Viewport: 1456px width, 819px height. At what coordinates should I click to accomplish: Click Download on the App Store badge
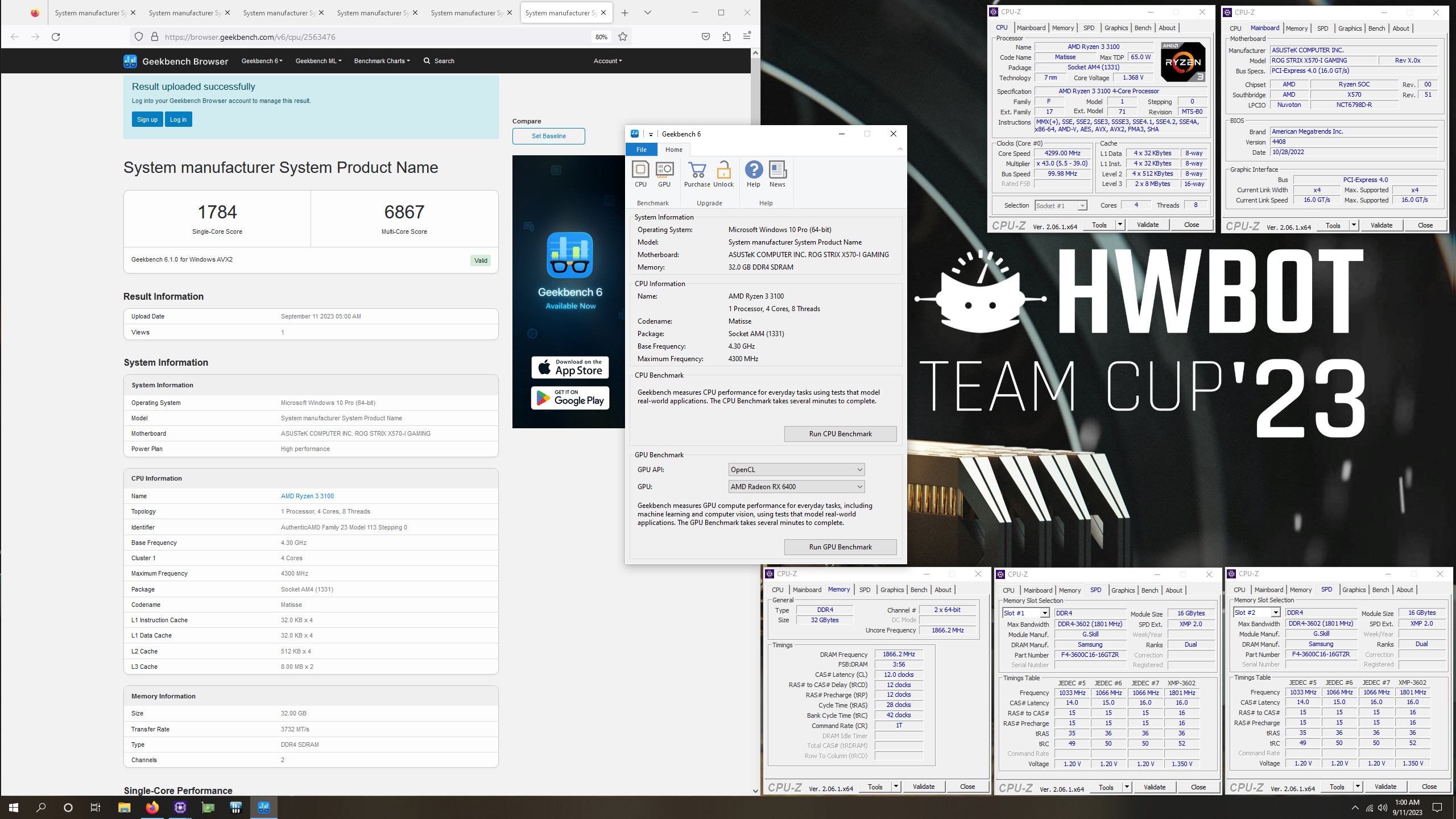[x=570, y=367]
